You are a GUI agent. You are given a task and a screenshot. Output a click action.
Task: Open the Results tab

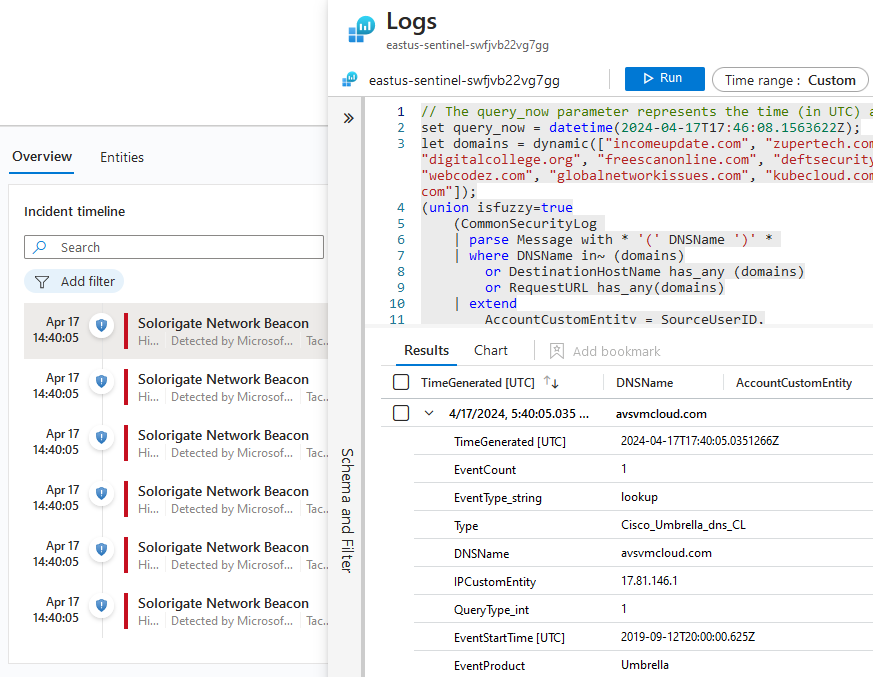[426, 351]
